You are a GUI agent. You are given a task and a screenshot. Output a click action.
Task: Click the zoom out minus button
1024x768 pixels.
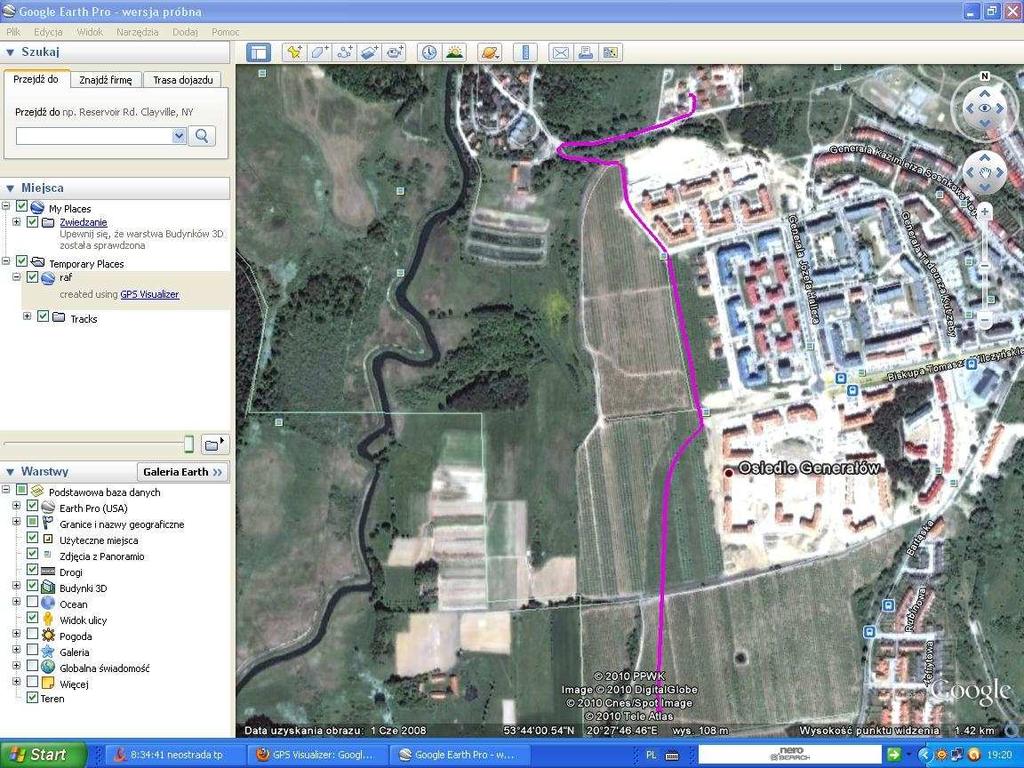985,321
